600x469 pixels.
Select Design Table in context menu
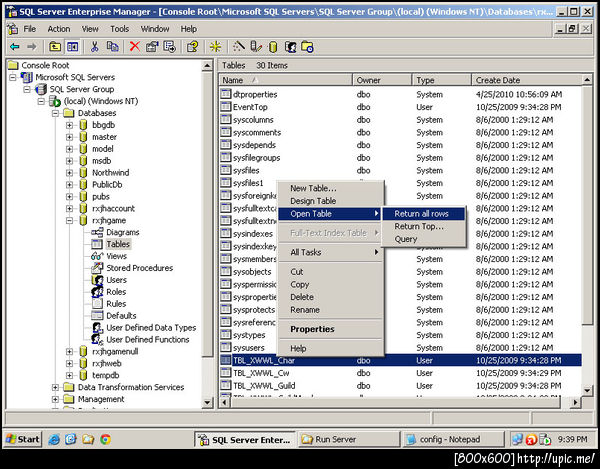[313, 201]
